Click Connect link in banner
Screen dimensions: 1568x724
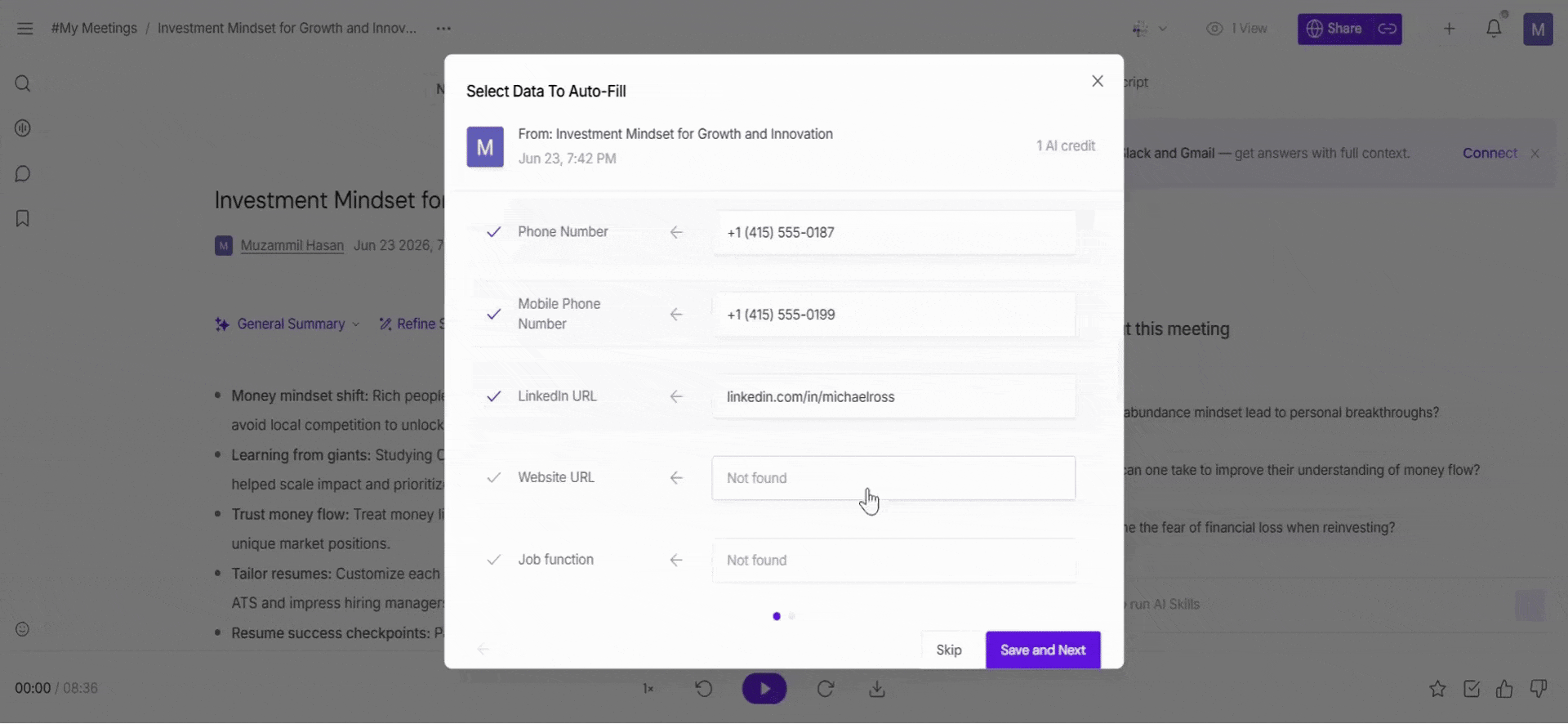1490,154
